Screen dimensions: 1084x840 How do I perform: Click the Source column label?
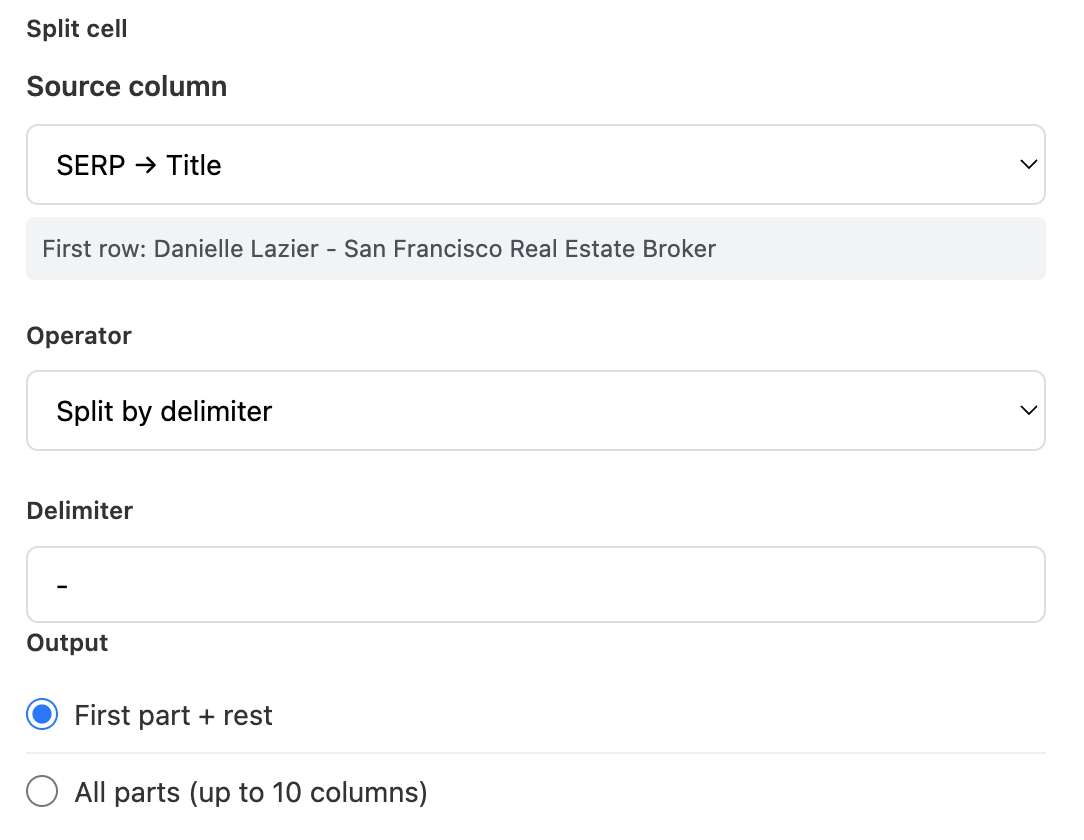(127, 86)
